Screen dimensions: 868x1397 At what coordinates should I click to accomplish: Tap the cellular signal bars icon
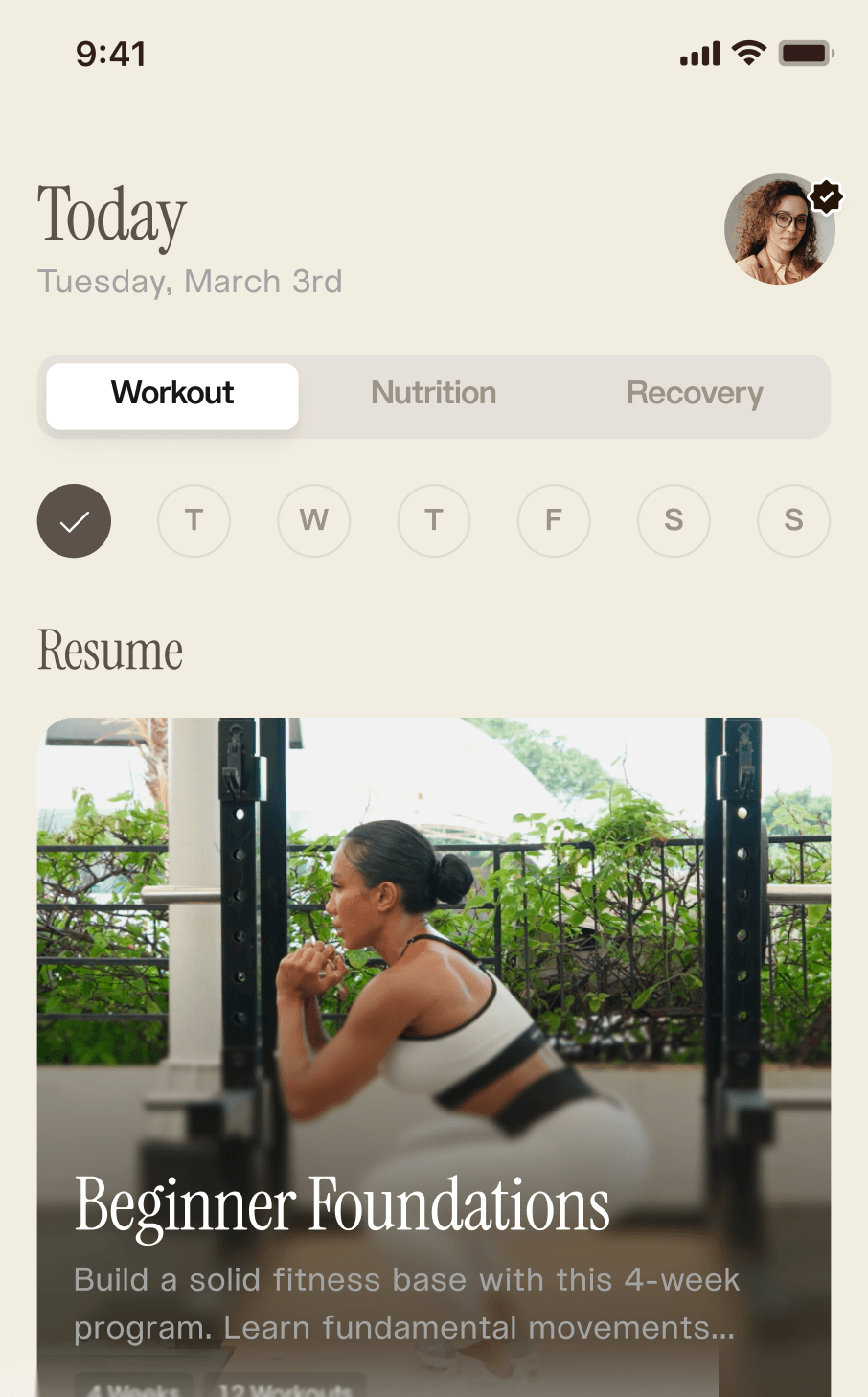click(700, 54)
